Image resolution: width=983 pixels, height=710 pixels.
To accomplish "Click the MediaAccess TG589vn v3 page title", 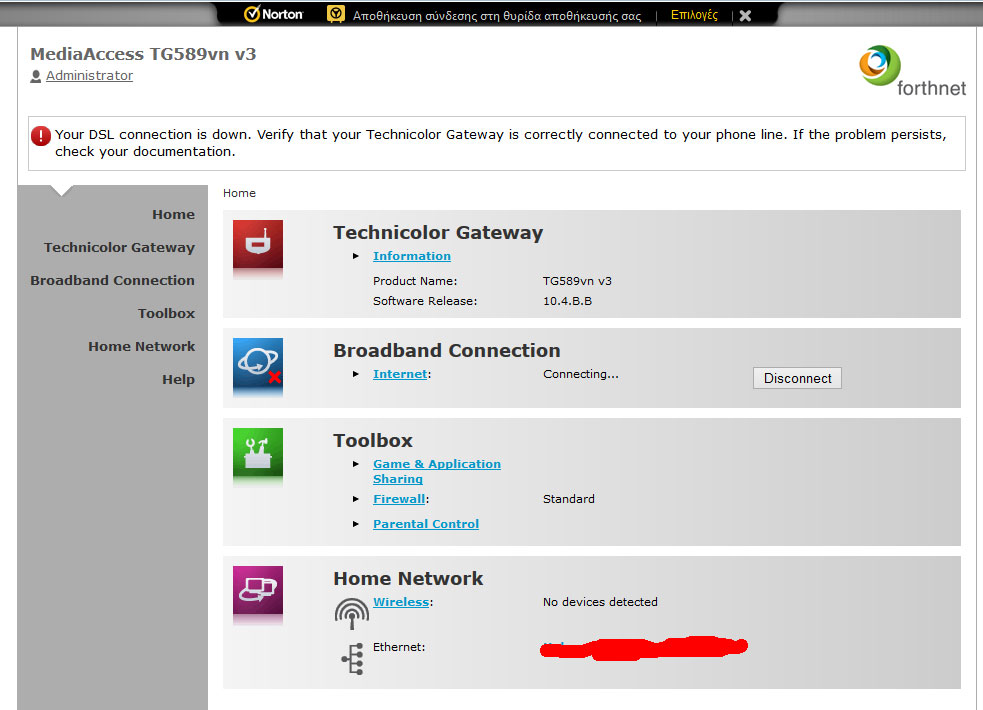I will click(x=143, y=54).
